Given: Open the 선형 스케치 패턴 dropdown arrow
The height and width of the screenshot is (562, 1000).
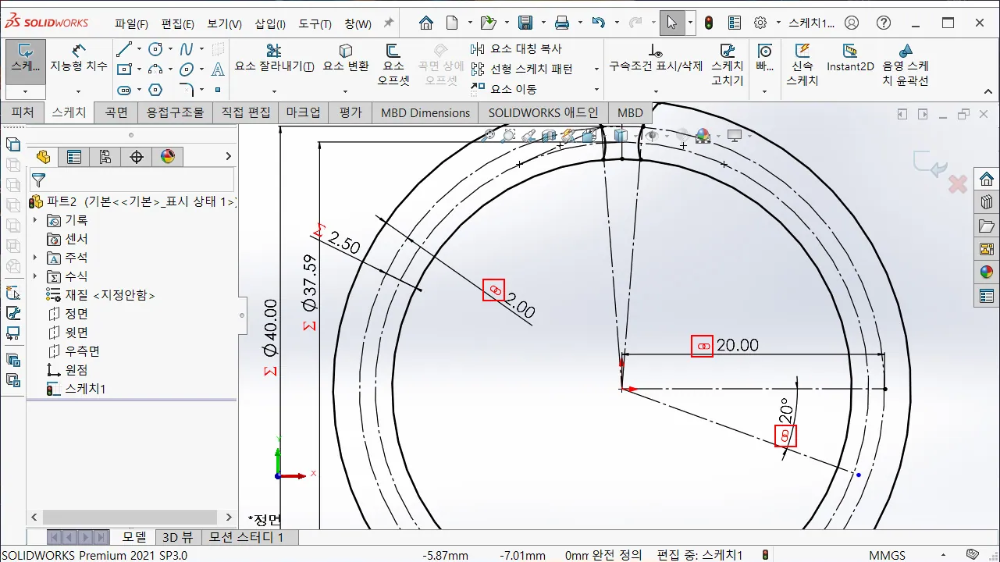Looking at the screenshot, I should [596, 69].
